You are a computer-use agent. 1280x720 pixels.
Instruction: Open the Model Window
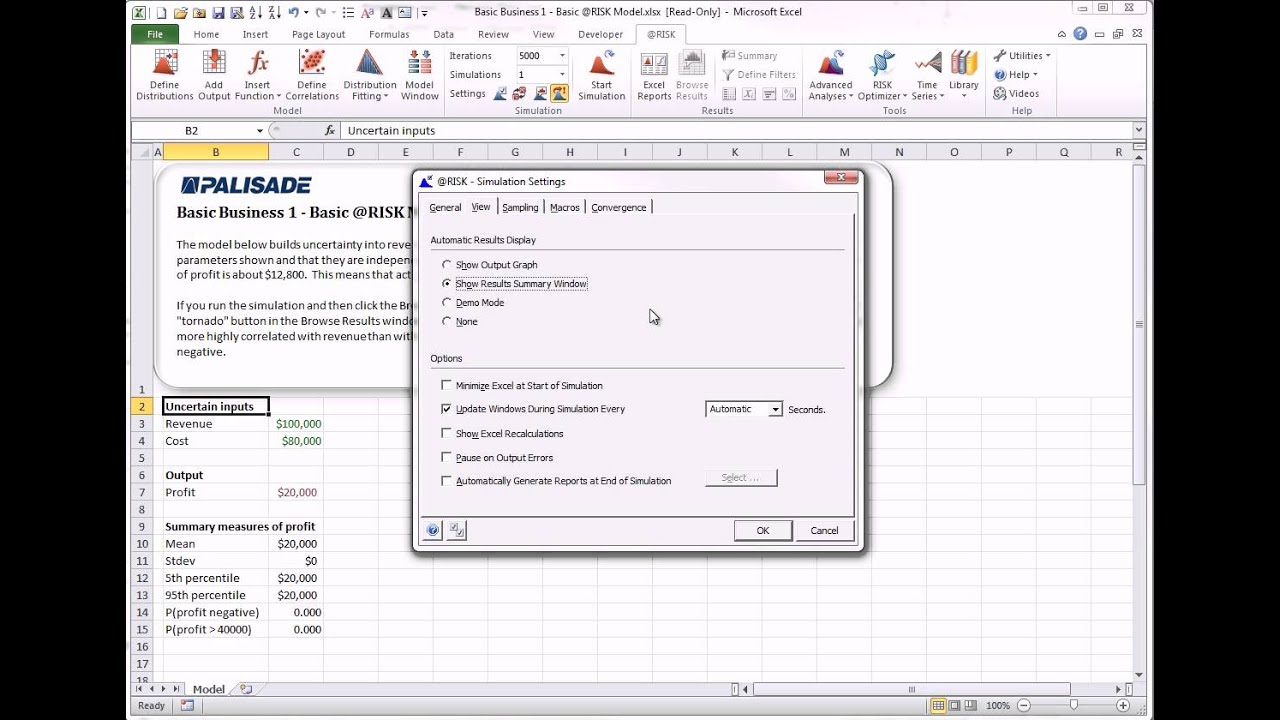[x=419, y=75]
